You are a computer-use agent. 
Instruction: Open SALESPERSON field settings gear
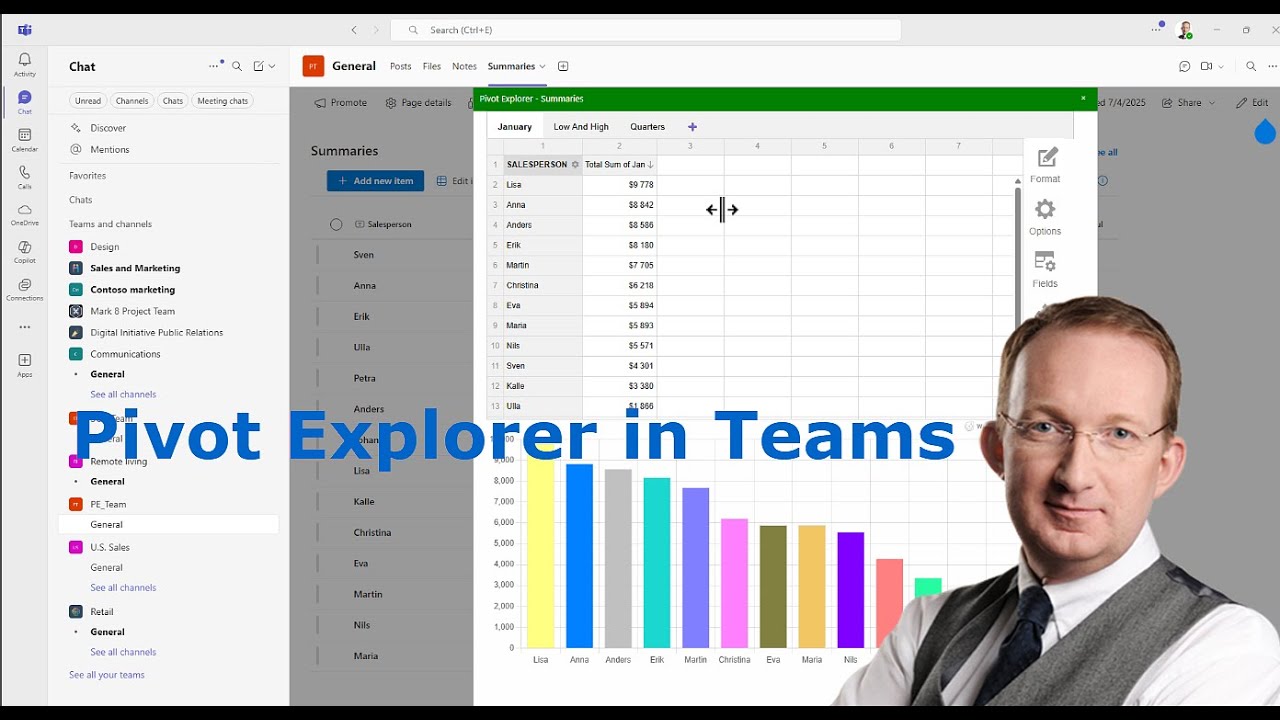click(x=575, y=164)
